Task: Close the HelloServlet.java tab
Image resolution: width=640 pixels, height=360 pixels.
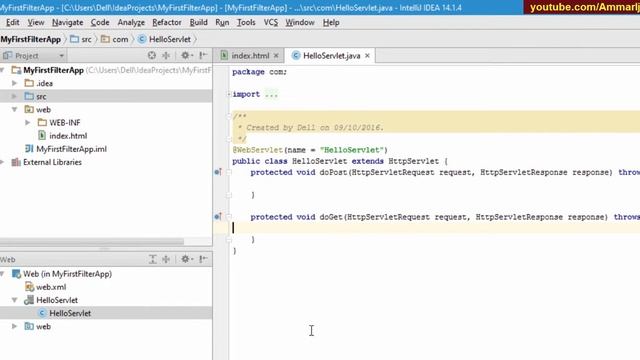Action: point(367,56)
